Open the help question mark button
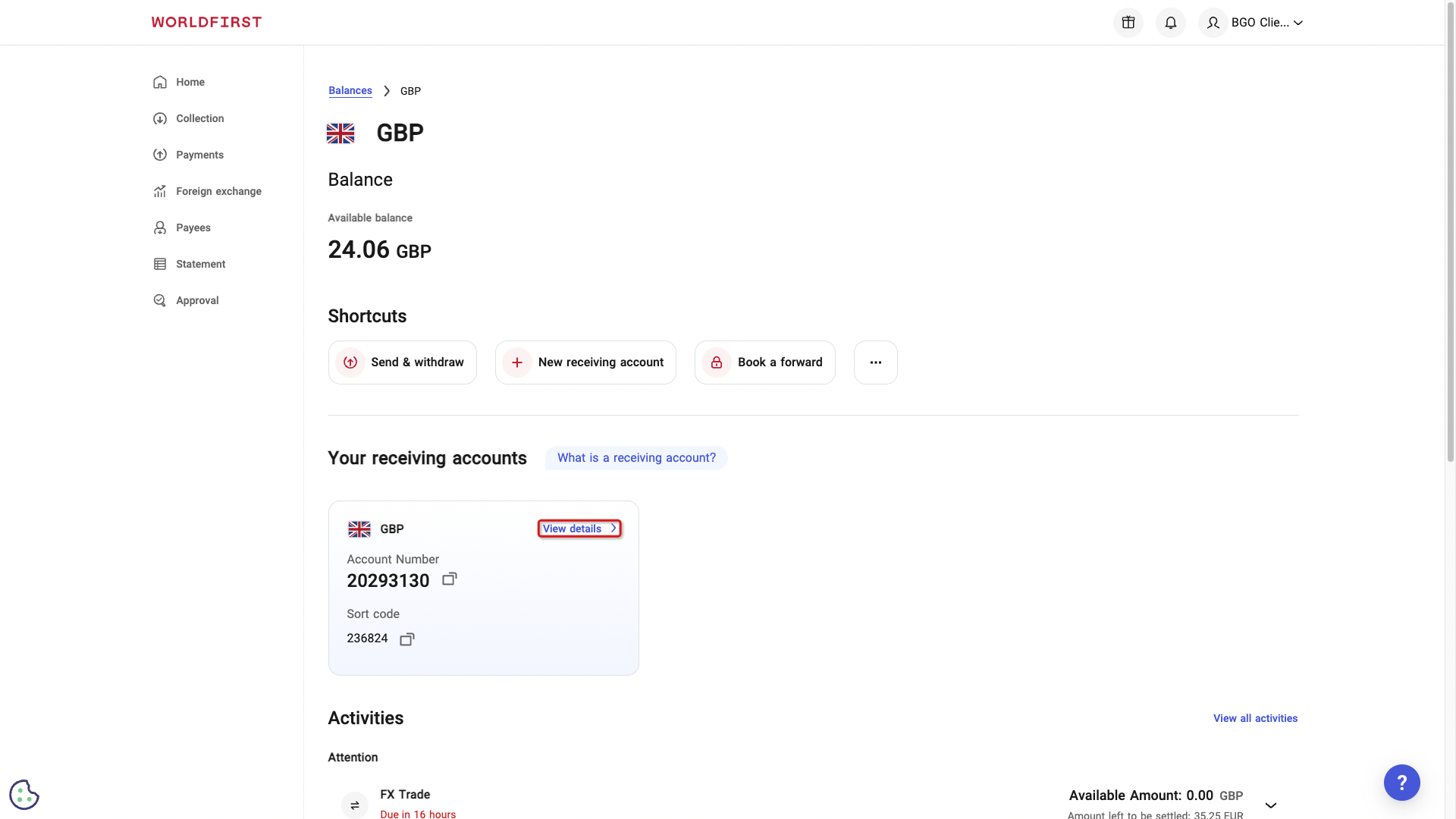The width and height of the screenshot is (1456, 819). click(x=1402, y=783)
